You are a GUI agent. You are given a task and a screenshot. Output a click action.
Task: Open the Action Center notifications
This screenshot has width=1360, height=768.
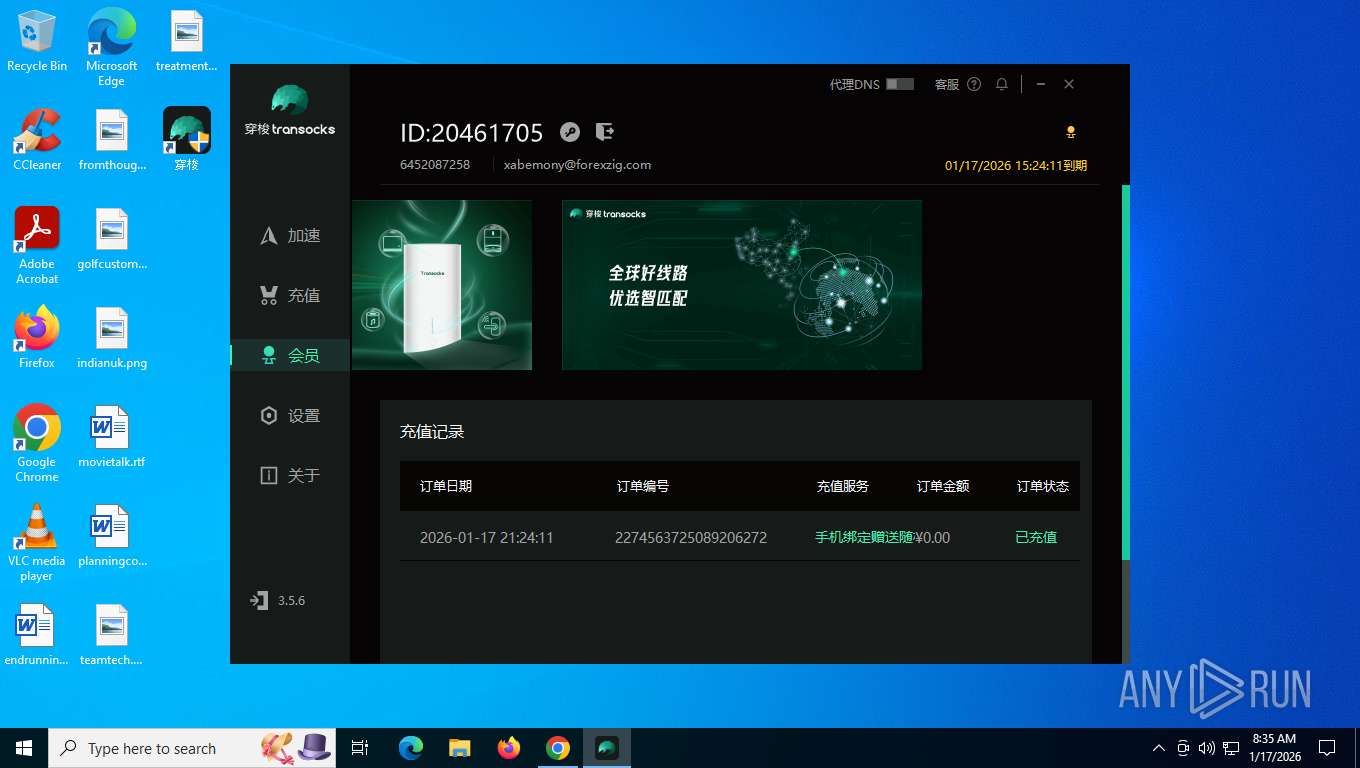click(x=1327, y=748)
